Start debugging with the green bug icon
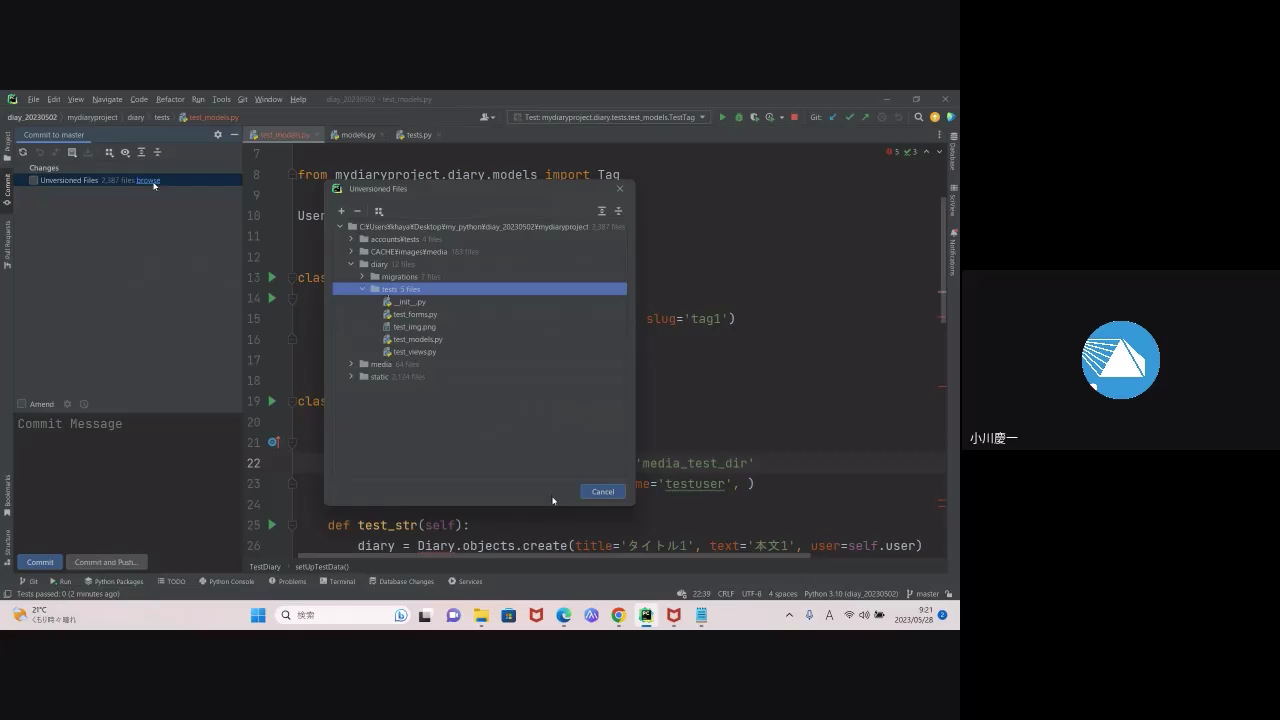Viewport: 1280px width, 720px height. pyautogui.click(x=739, y=117)
